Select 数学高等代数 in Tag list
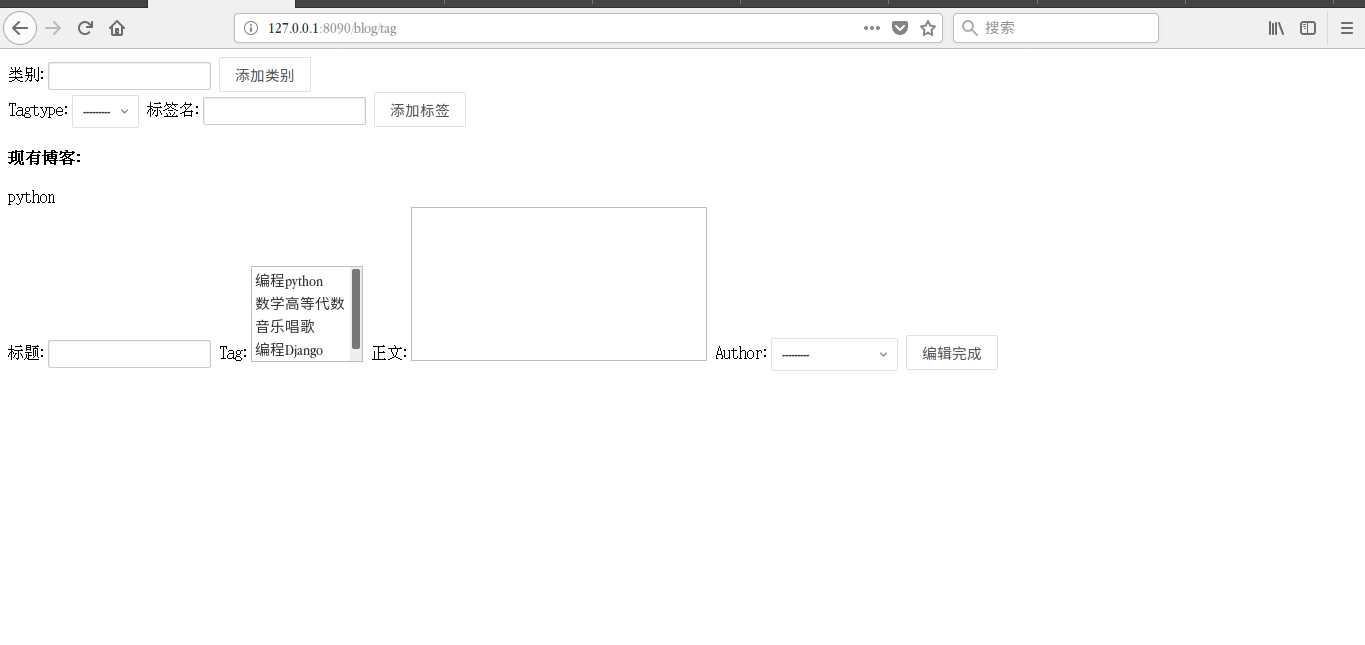This screenshot has width=1365, height=645. click(300, 303)
